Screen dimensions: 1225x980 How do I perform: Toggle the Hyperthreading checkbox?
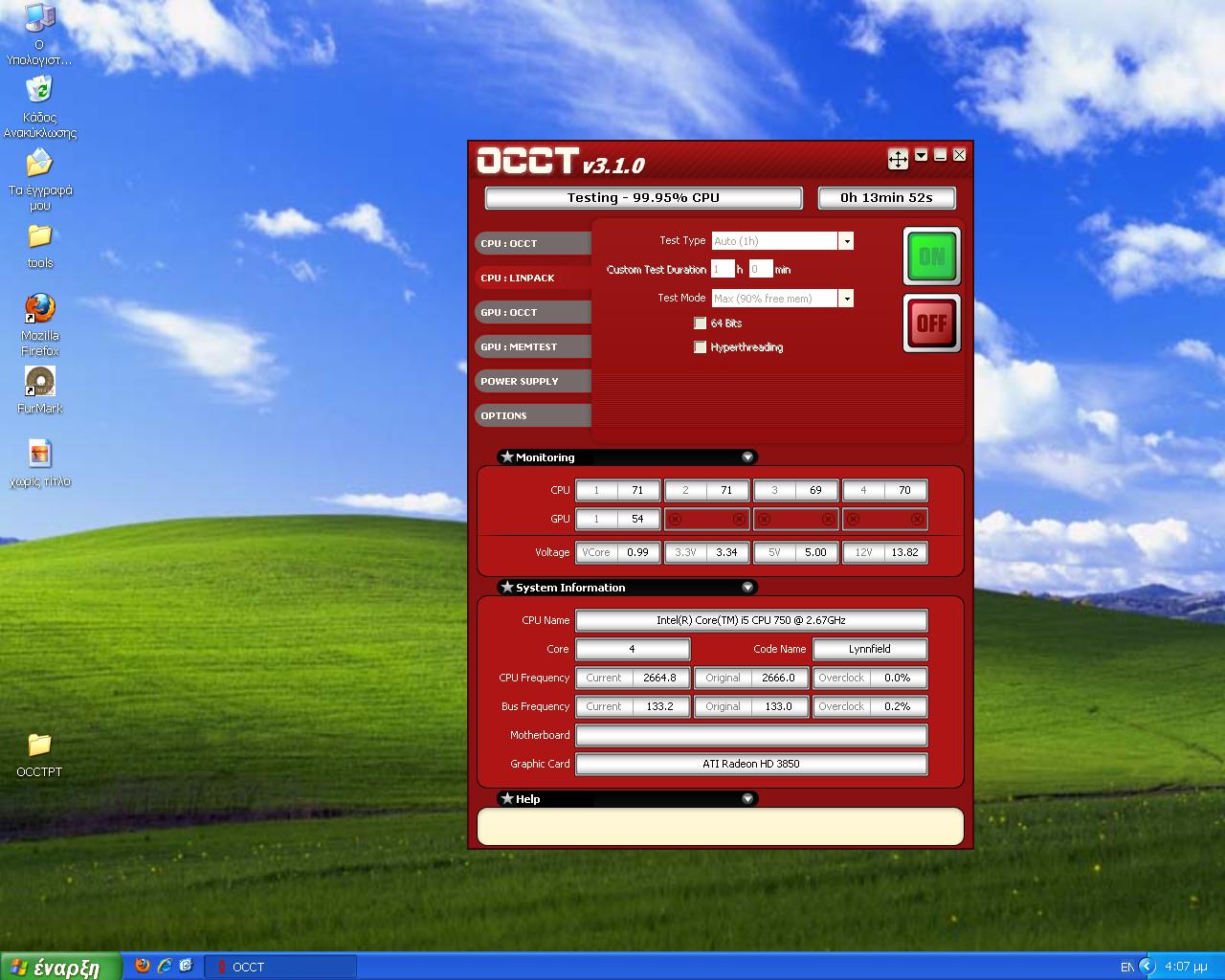(x=701, y=347)
